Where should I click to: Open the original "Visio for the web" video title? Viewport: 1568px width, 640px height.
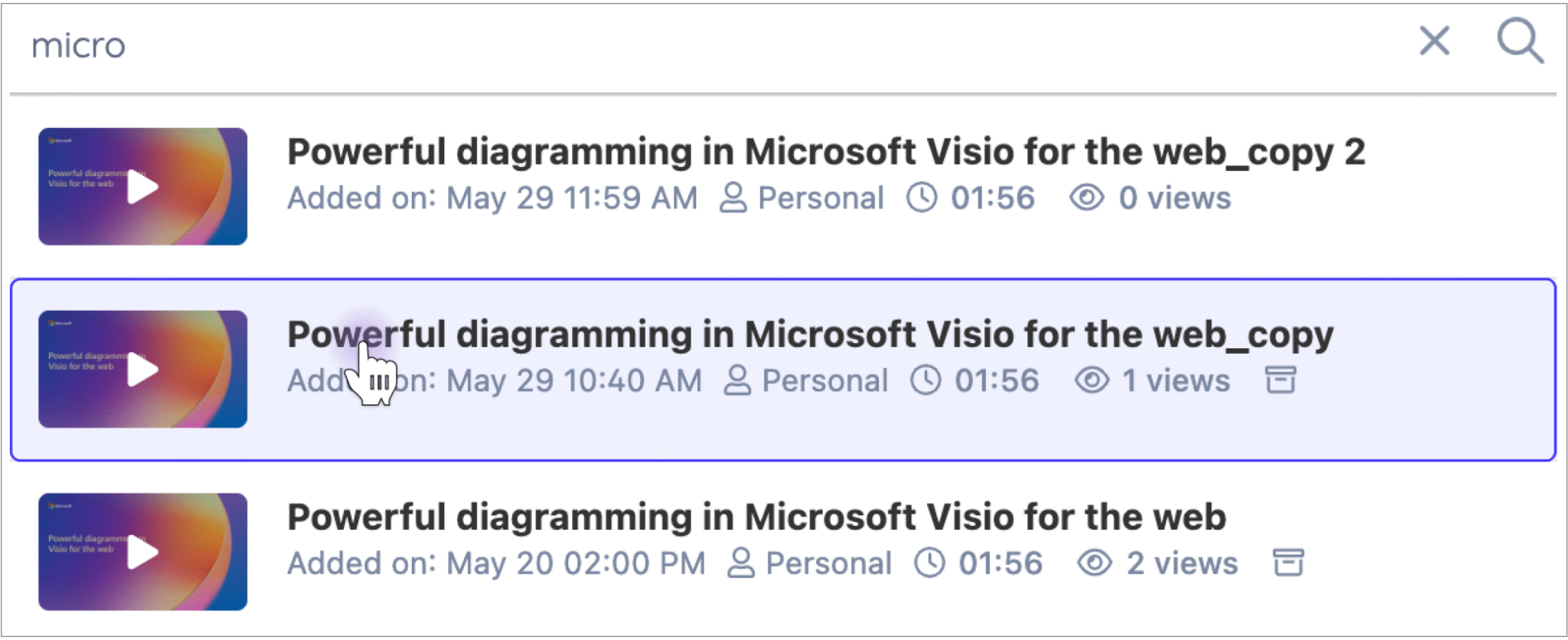pos(756,517)
